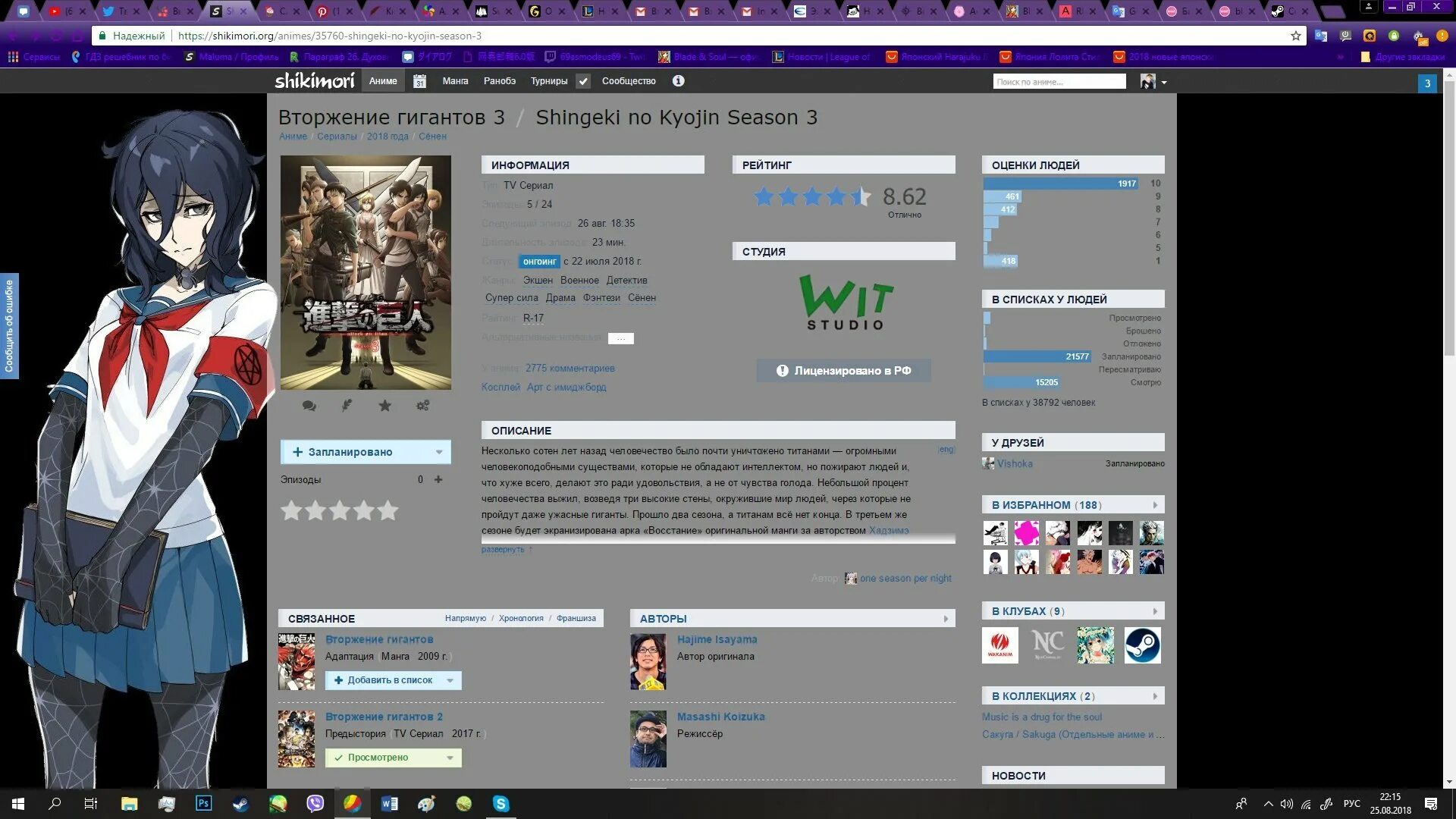Open File Explorer from the taskbar

[129, 803]
